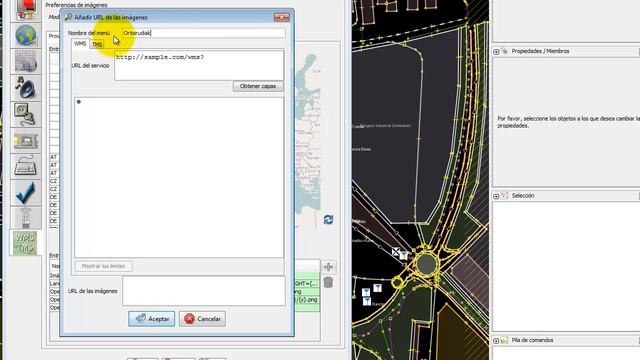
Task: Click the "Por favor, seleccione los objetos" message
Action: click(x=569, y=122)
